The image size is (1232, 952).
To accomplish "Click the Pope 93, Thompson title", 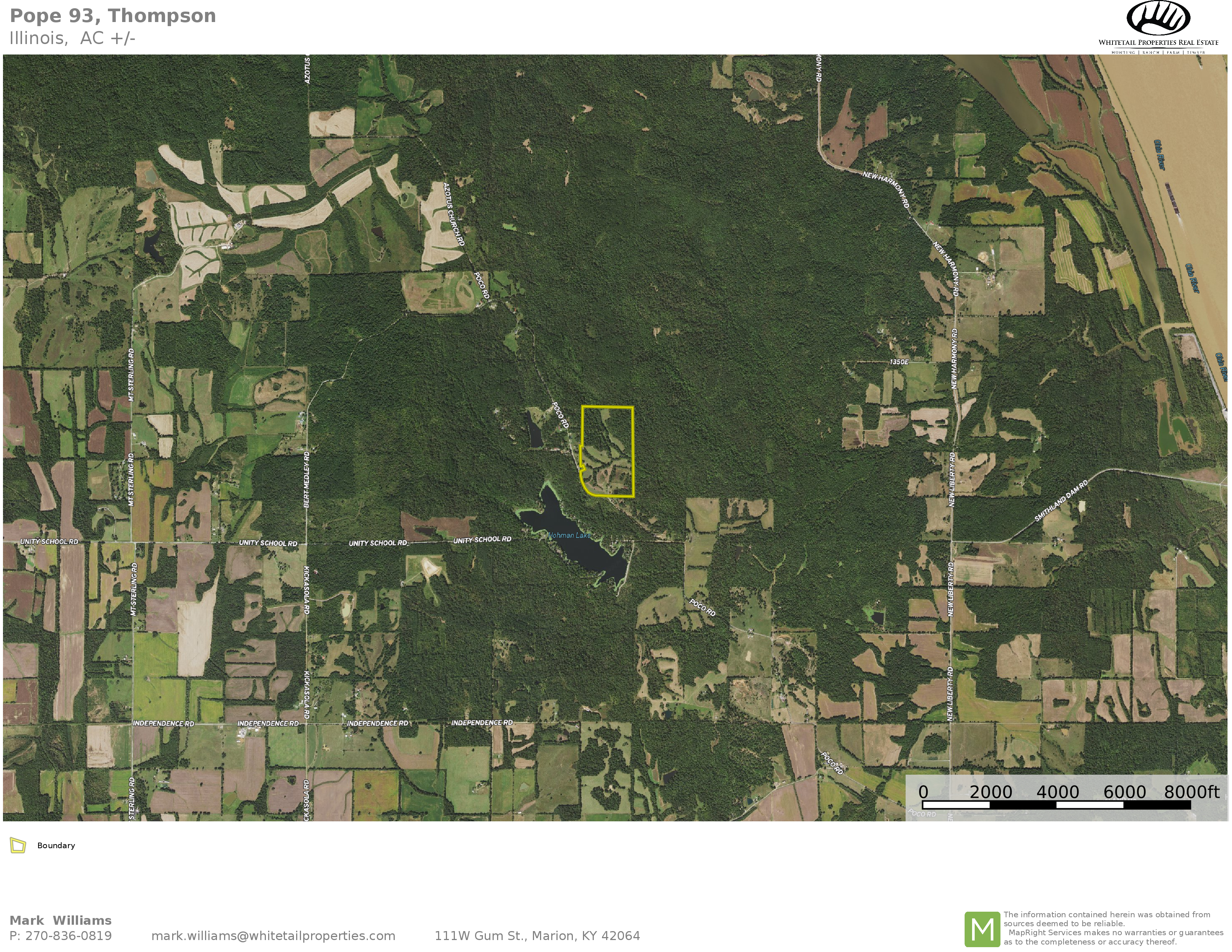I will (x=113, y=16).
